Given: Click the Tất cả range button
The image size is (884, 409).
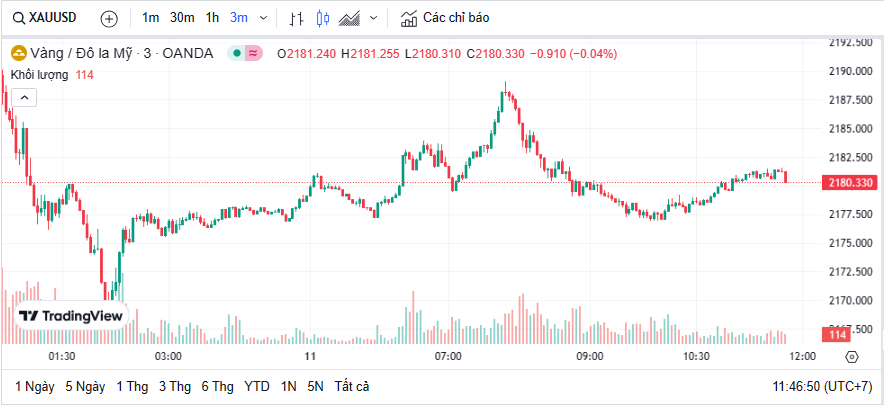Looking at the screenshot, I should tap(352, 386).
